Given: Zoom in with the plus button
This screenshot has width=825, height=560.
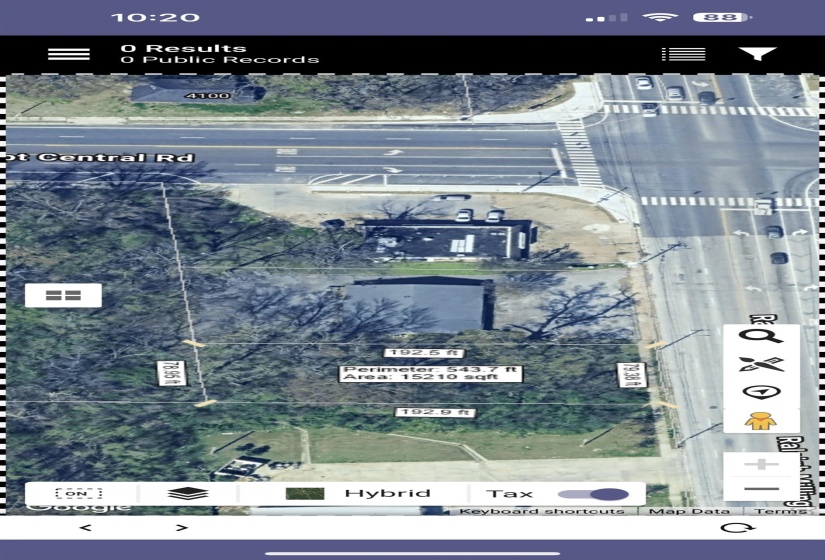Looking at the screenshot, I should (761, 464).
